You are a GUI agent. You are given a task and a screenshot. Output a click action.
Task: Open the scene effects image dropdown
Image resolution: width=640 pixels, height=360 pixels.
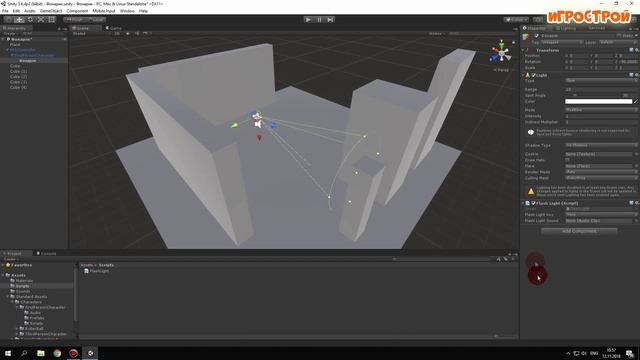click(146, 33)
